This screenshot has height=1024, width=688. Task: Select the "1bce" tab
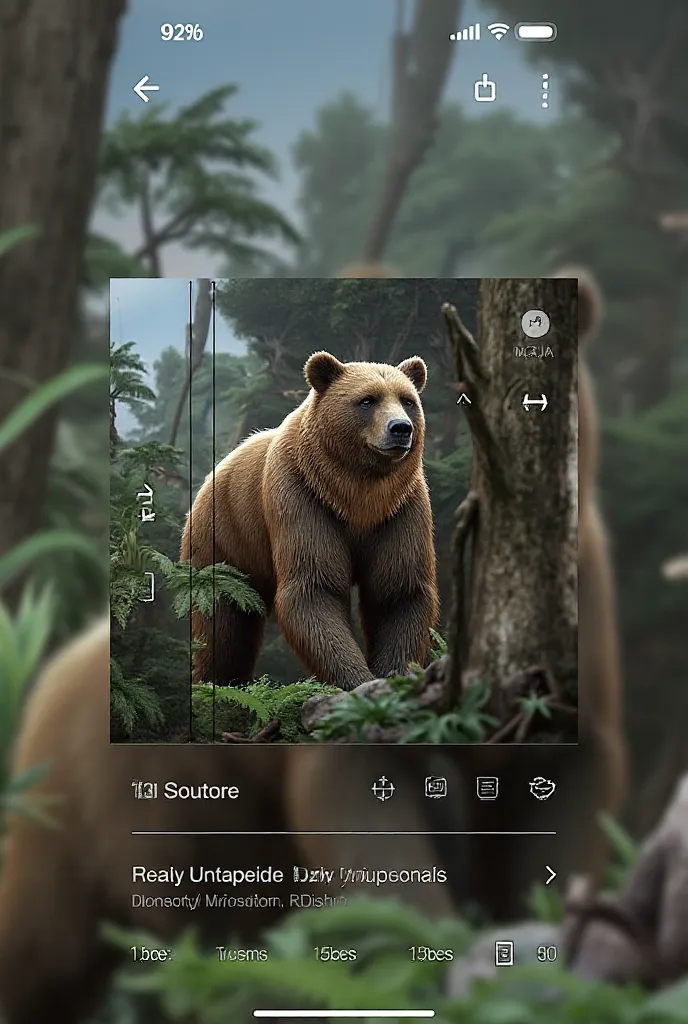tap(151, 954)
